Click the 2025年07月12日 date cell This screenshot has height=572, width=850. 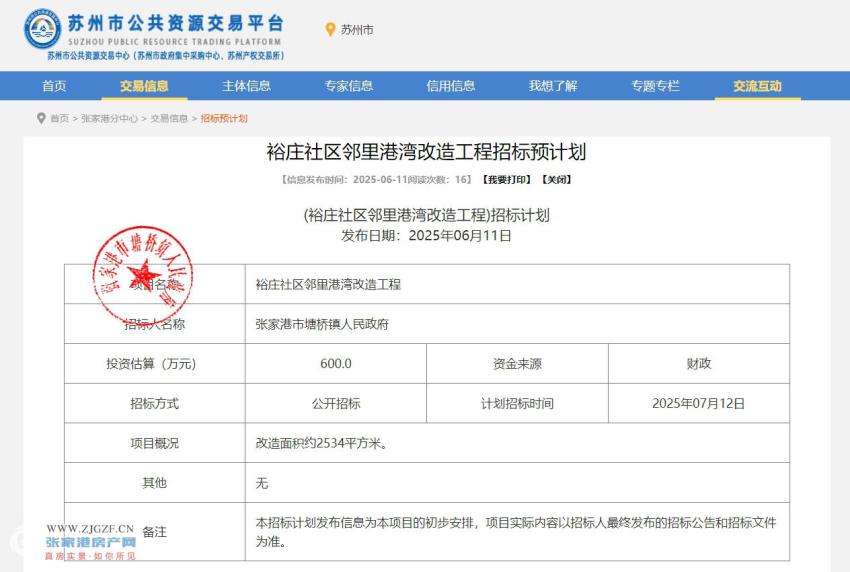pyautogui.click(x=699, y=403)
